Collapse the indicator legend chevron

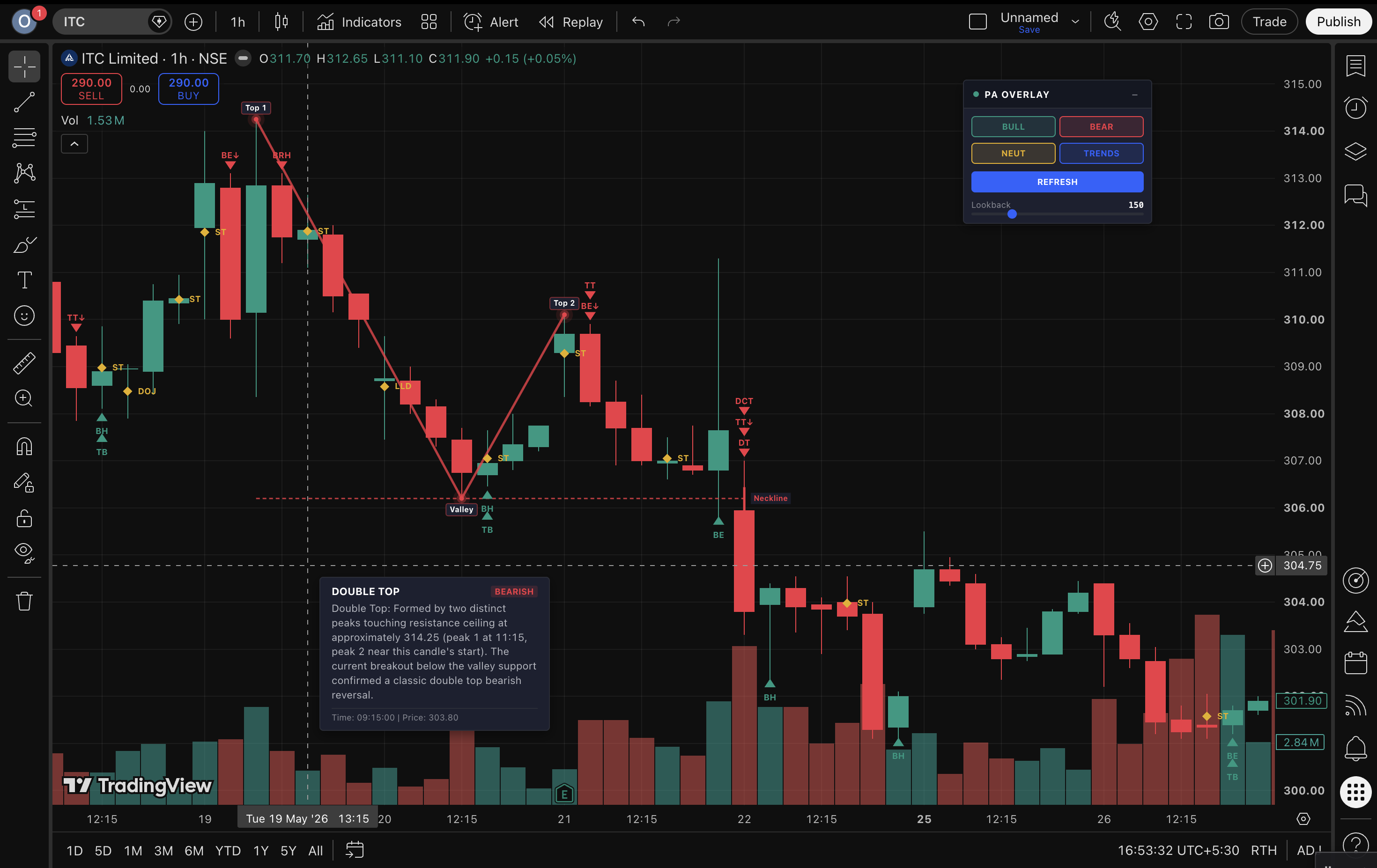(74, 144)
